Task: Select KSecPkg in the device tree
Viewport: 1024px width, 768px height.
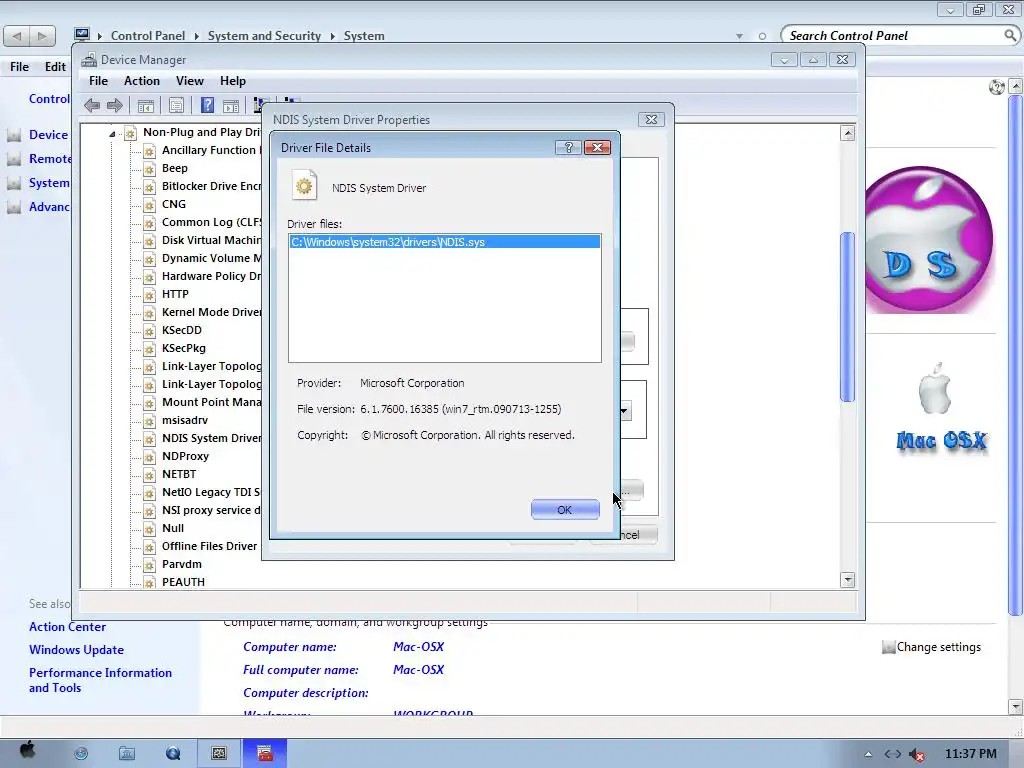Action: point(184,348)
